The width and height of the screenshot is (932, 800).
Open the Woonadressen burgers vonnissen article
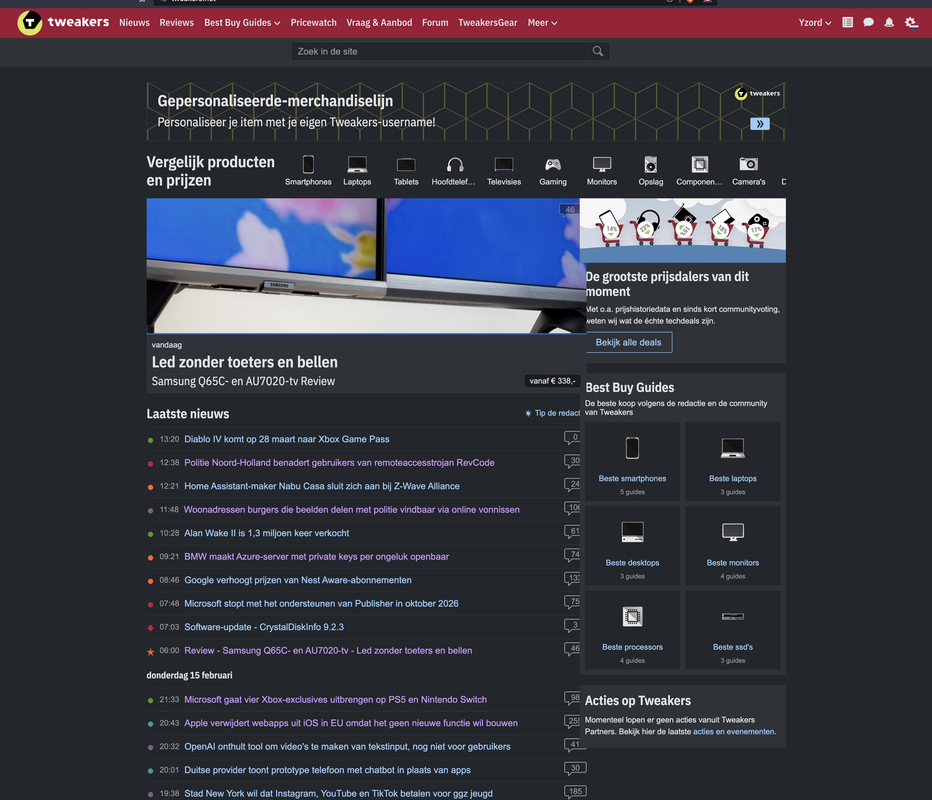click(x=352, y=509)
